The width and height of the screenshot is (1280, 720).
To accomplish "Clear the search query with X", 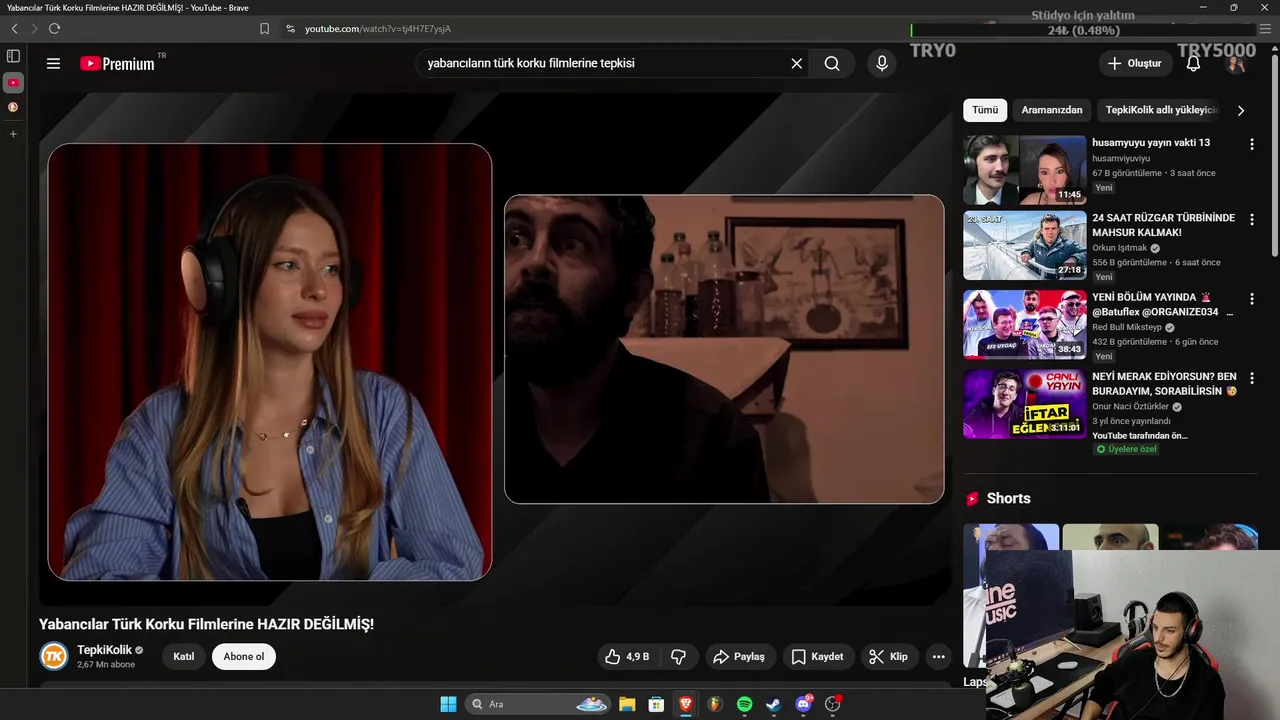I will 796,63.
